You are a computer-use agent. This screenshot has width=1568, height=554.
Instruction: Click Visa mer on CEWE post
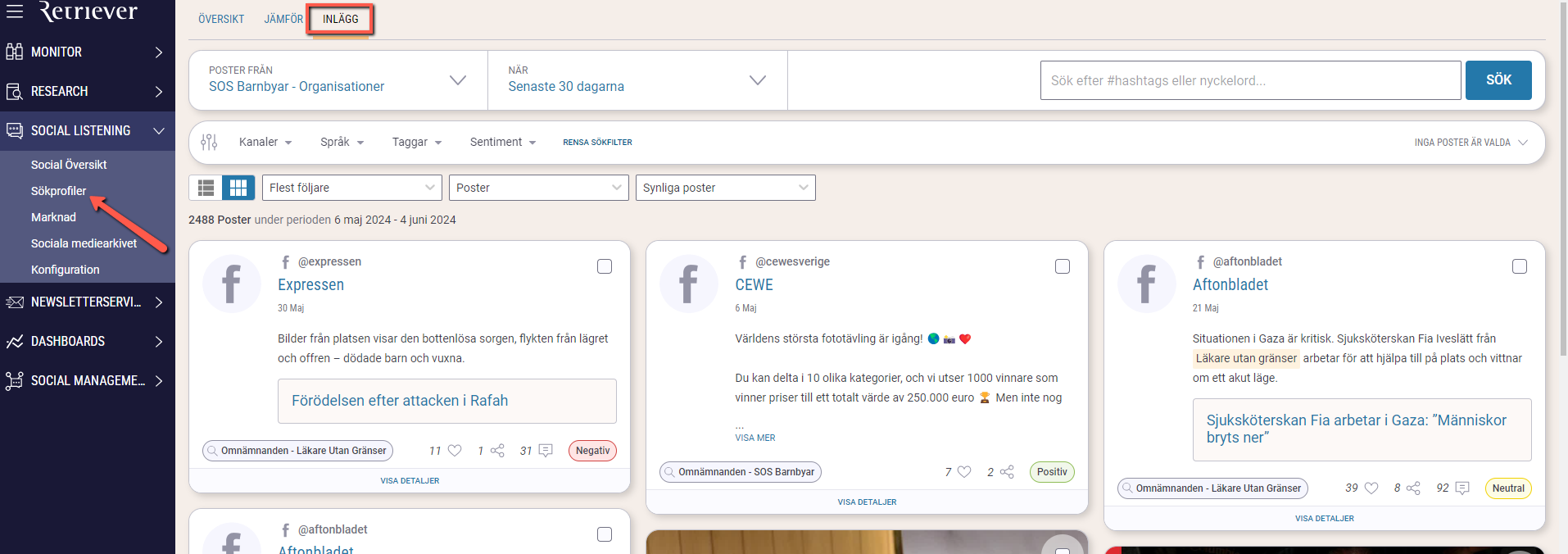click(755, 438)
